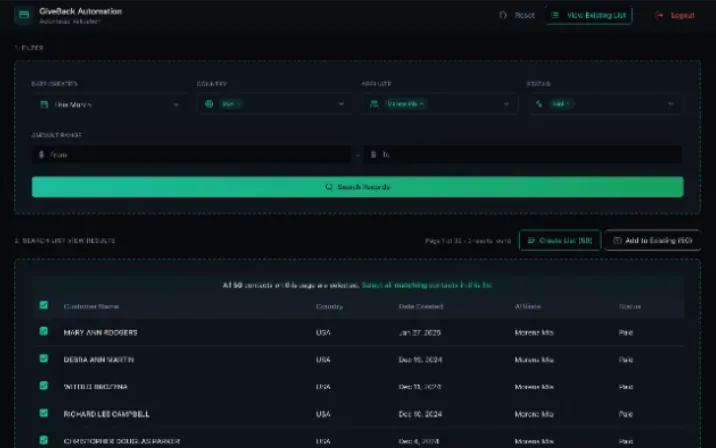Open View Existing List
716x448 pixels.
(x=590, y=15)
